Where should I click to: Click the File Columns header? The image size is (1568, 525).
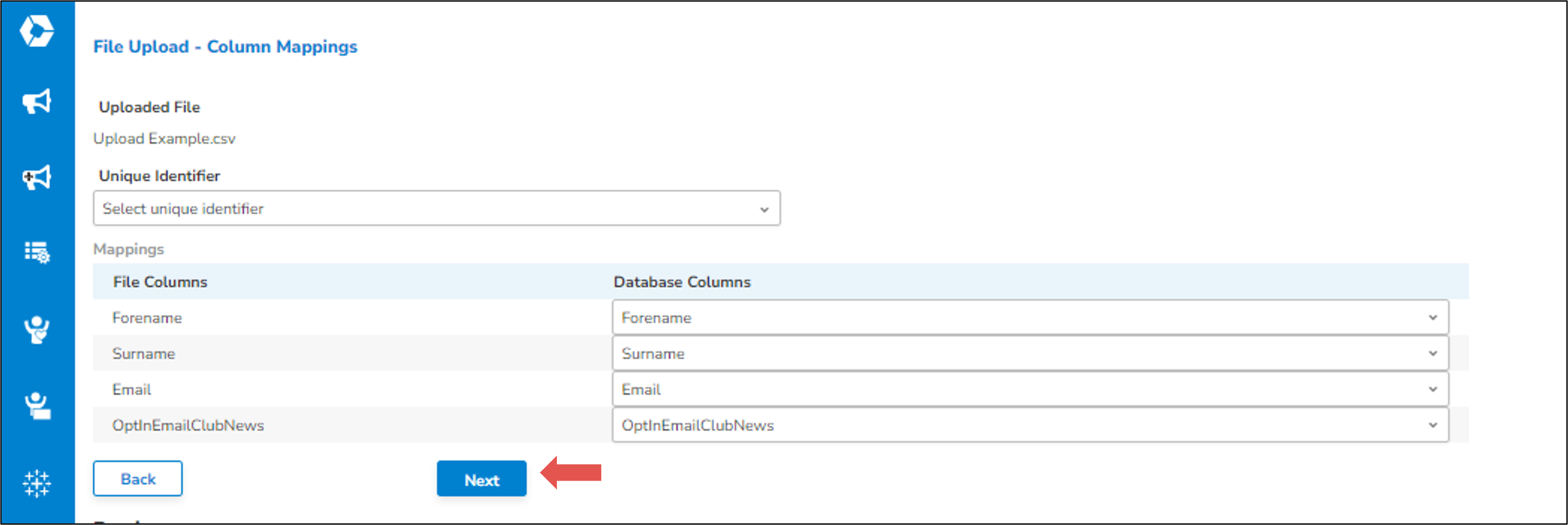pyautogui.click(x=160, y=282)
